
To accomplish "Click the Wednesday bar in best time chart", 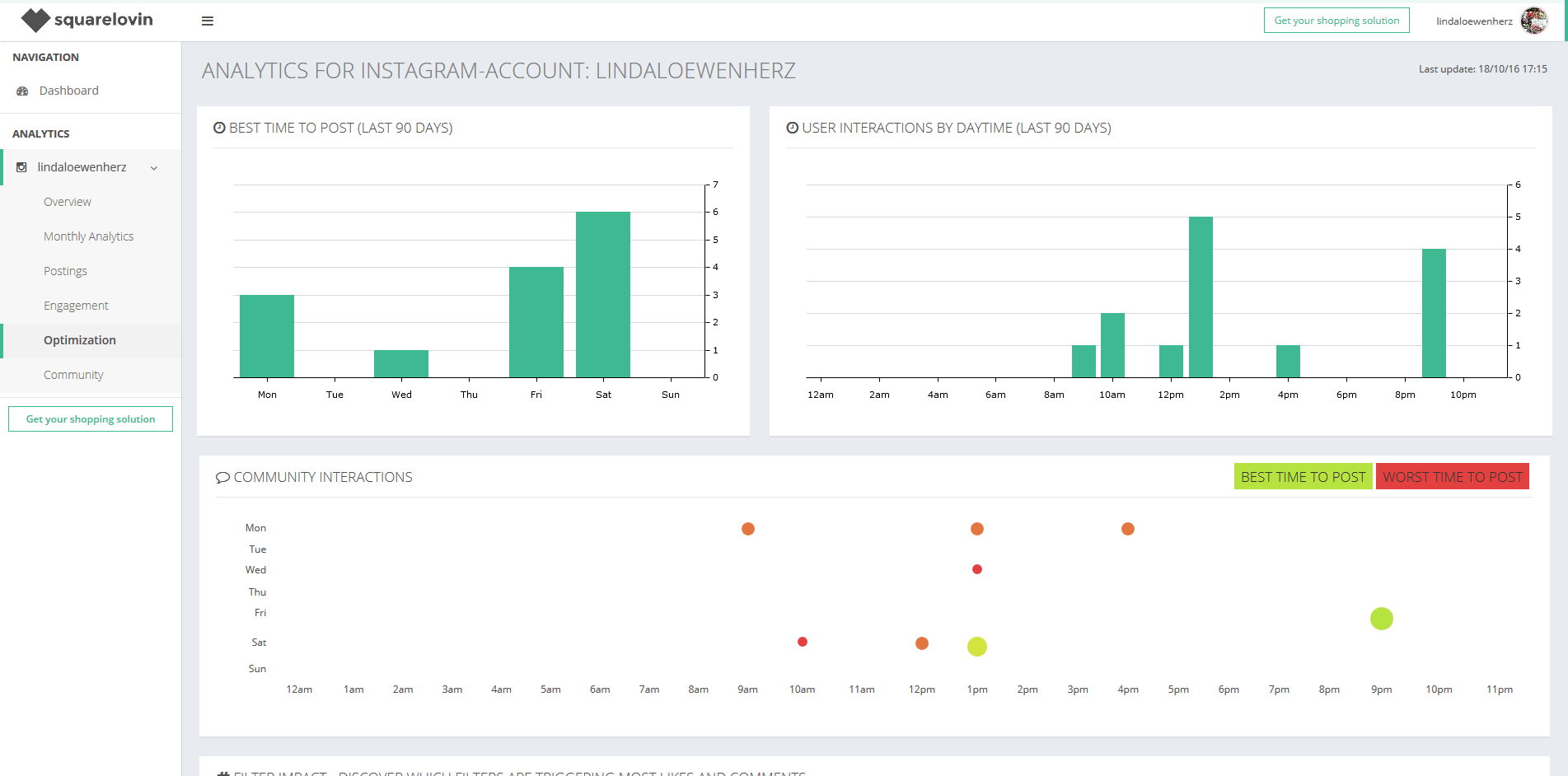I will (x=401, y=363).
